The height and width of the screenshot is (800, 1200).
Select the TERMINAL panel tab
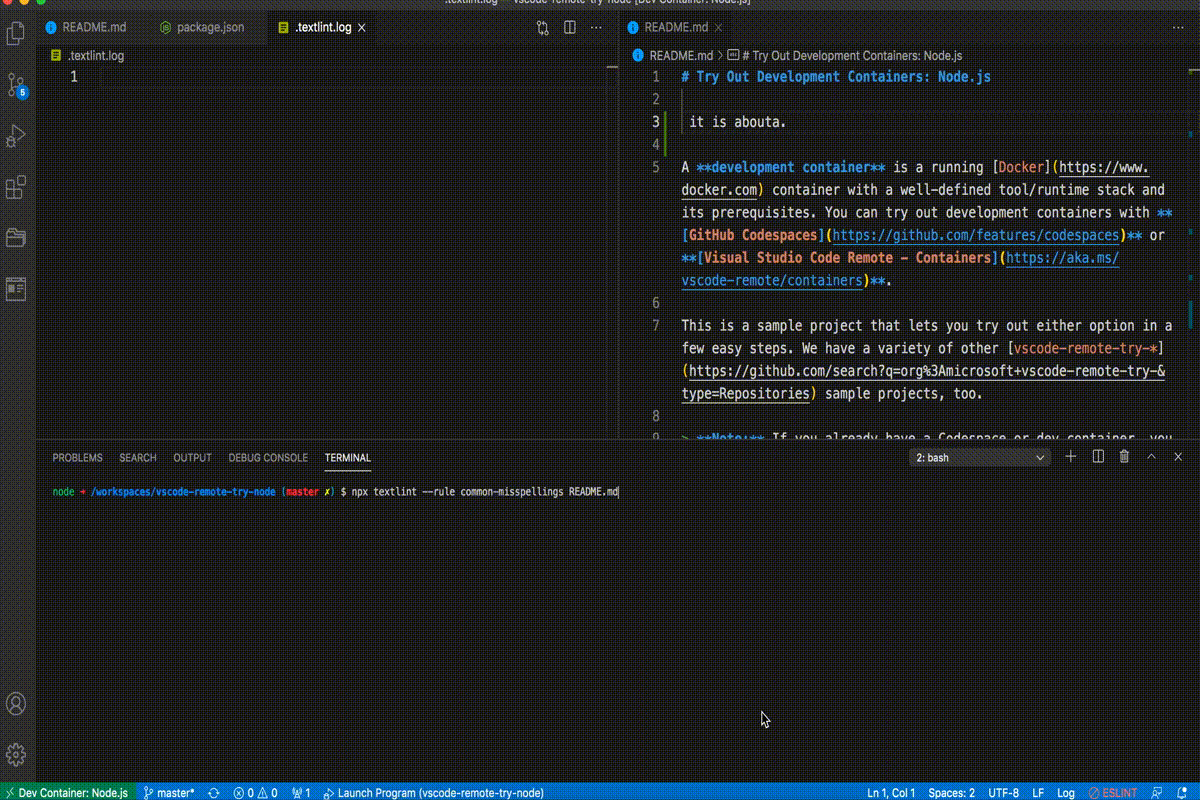348,458
